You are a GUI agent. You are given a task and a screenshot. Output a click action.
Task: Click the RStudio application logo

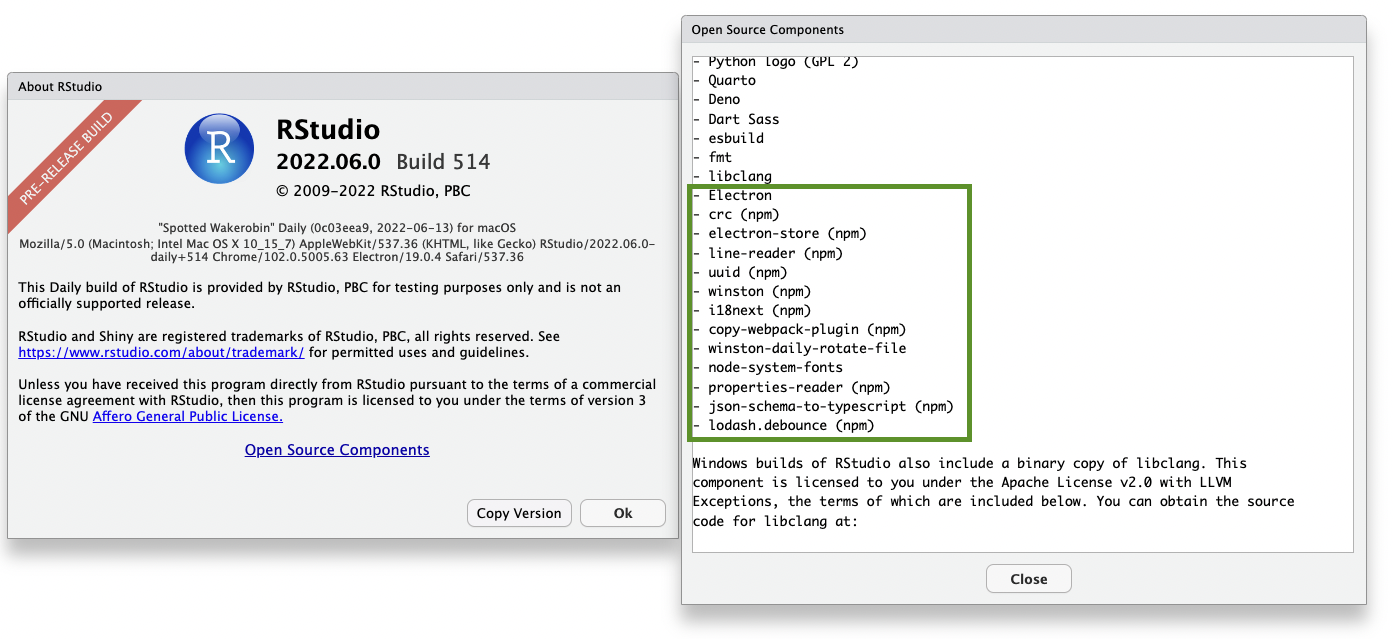click(x=219, y=148)
